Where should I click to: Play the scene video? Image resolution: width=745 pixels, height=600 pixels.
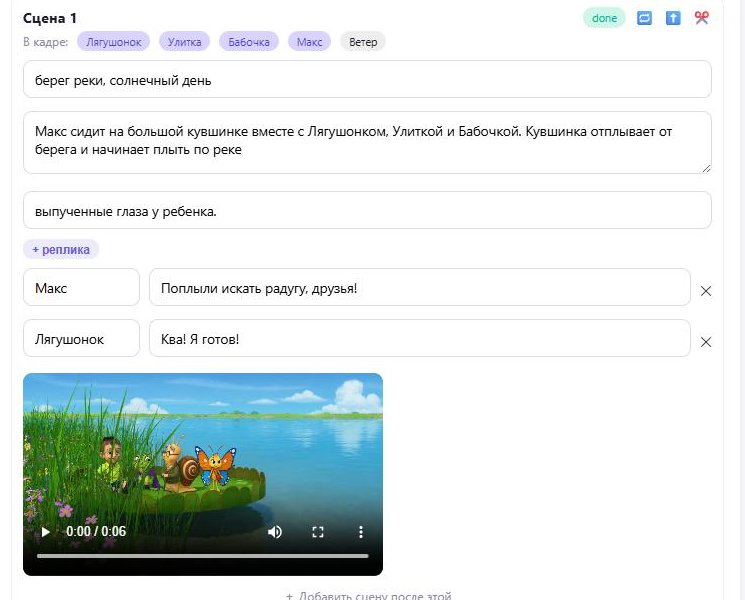click(45, 532)
